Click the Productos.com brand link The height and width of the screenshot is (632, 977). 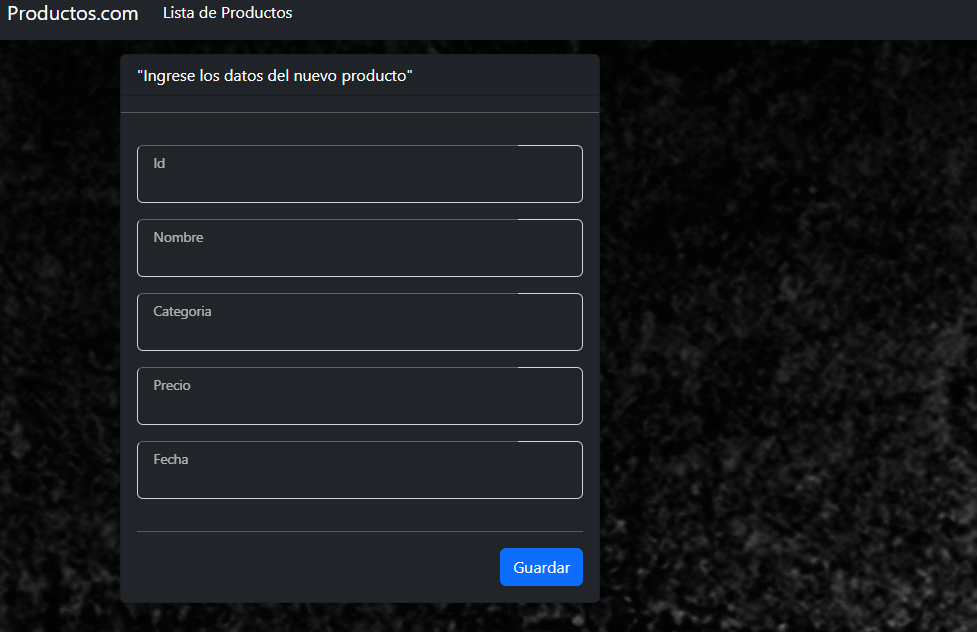(x=71, y=13)
